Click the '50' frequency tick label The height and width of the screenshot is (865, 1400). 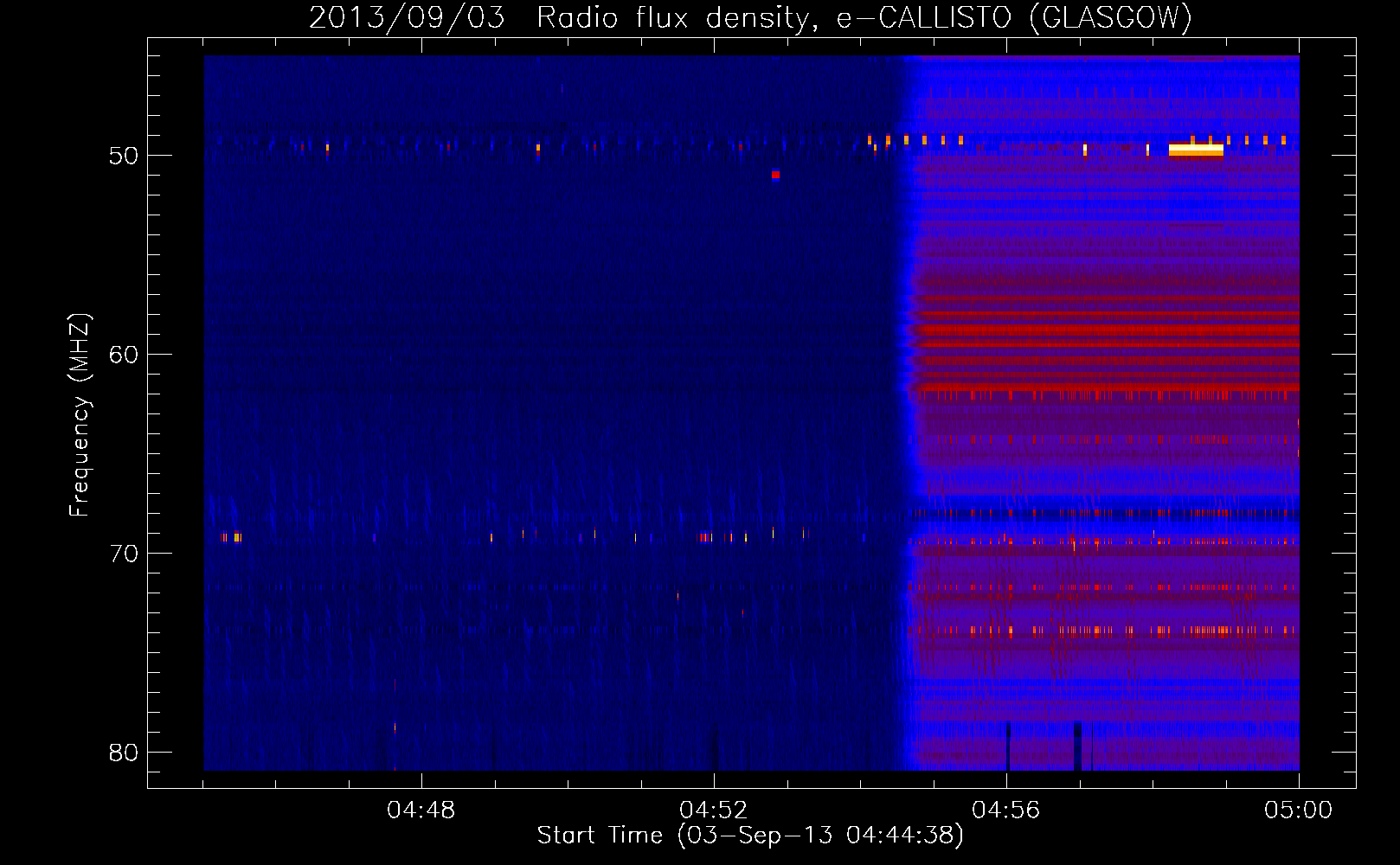124,156
